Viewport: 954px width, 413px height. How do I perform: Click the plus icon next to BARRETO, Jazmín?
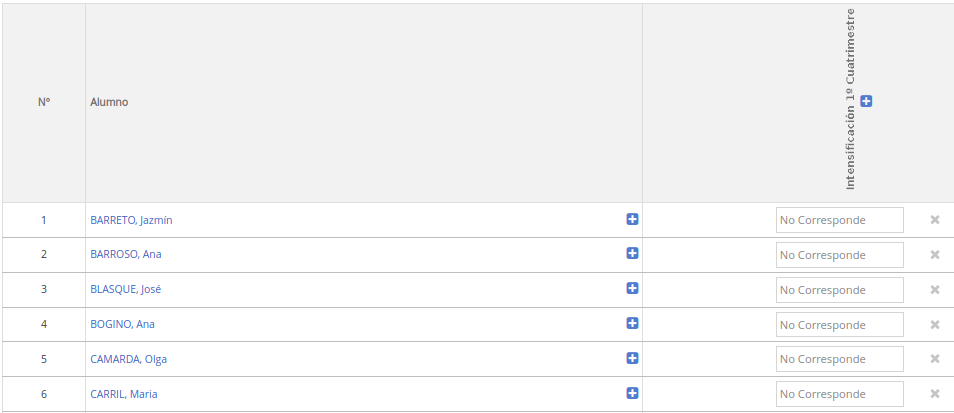[x=632, y=219]
